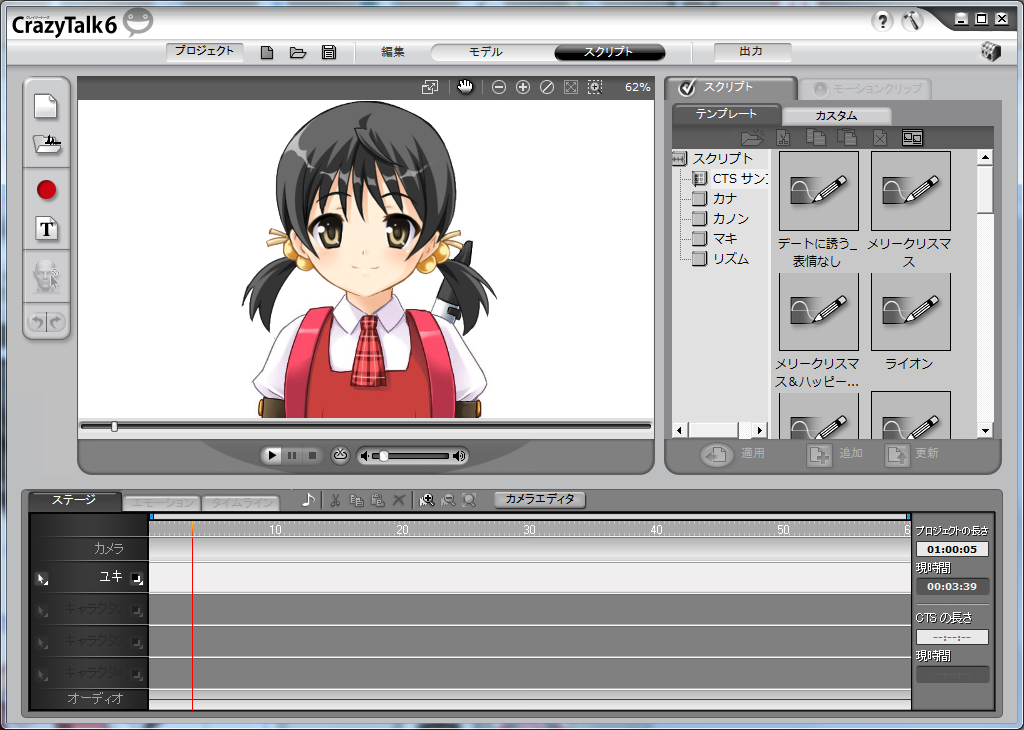Viewport: 1024px width, 730px height.
Task: Switch to the モデル mode tab
Action: 486,52
